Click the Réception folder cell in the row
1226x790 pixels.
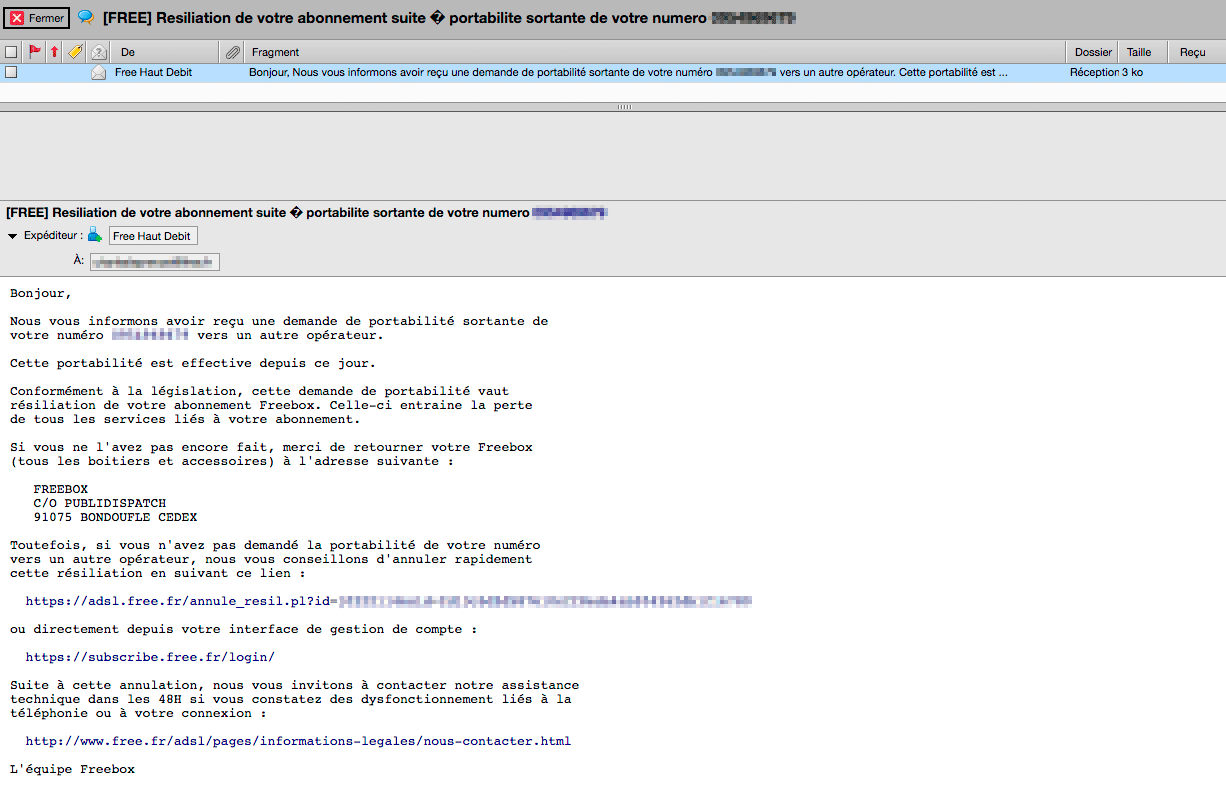click(x=1094, y=72)
